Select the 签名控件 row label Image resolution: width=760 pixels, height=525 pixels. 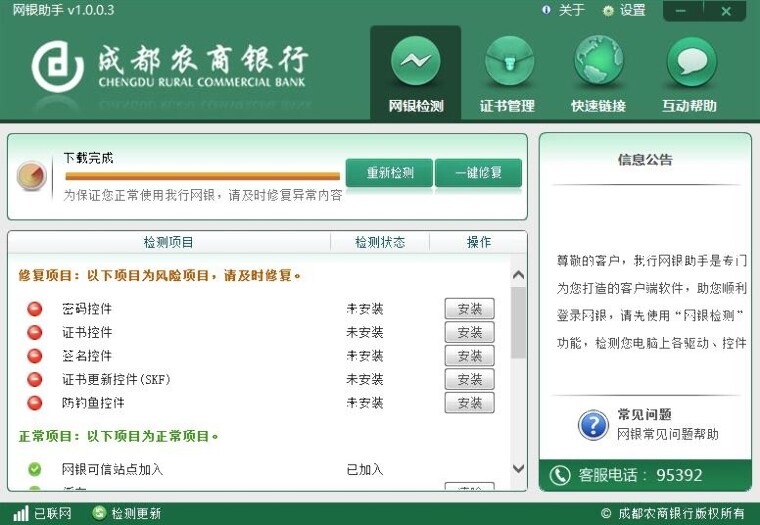[87, 356]
